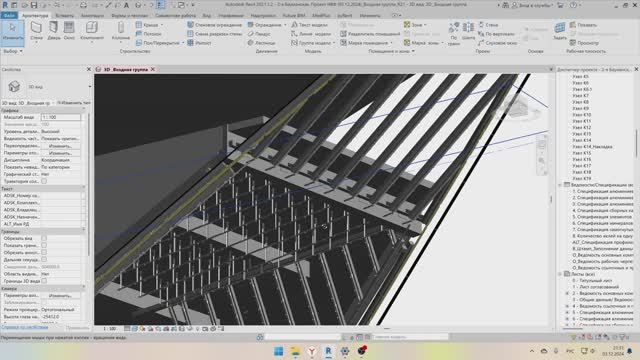Click the ViewCube in the 3D view
This screenshot has height=360, width=640.
point(516,107)
